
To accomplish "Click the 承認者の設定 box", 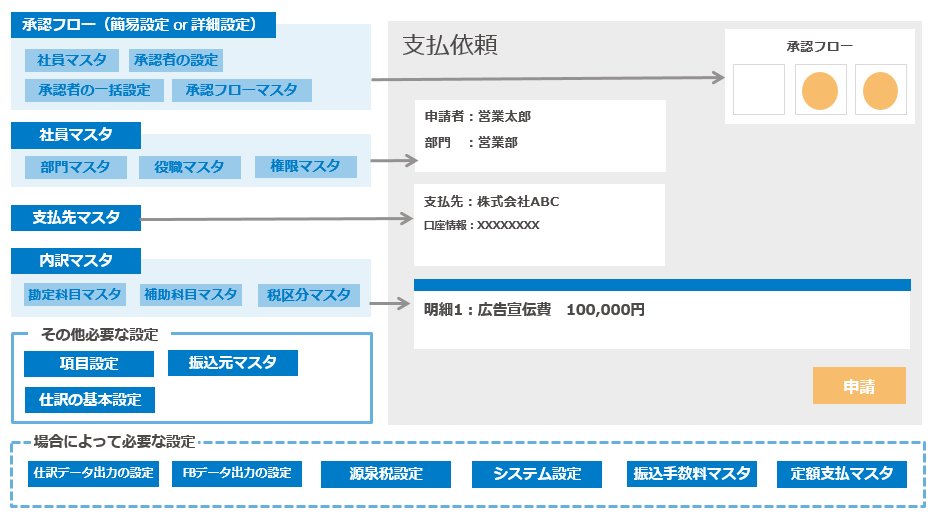I will coord(176,60).
